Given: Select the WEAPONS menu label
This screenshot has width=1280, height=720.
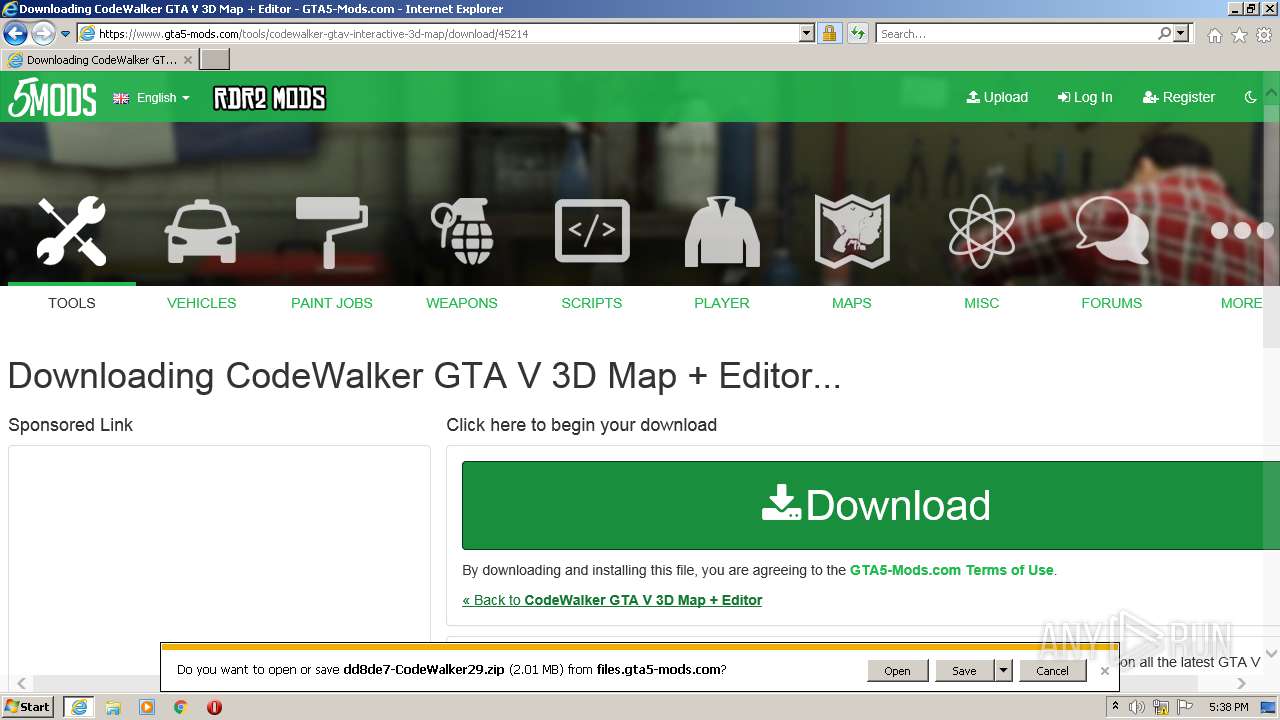Looking at the screenshot, I should pyautogui.click(x=462, y=303).
